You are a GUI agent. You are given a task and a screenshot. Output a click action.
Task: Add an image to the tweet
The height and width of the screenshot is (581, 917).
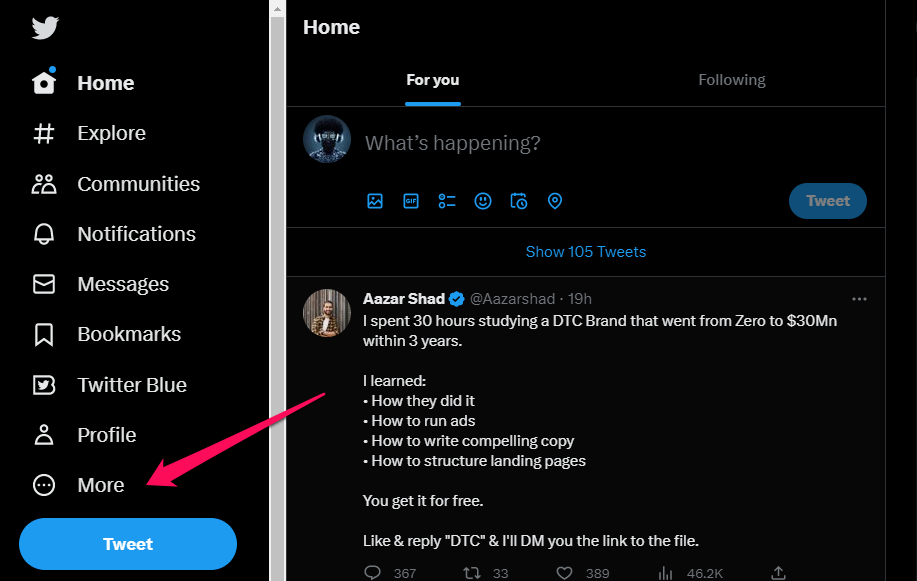click(375, 201)
